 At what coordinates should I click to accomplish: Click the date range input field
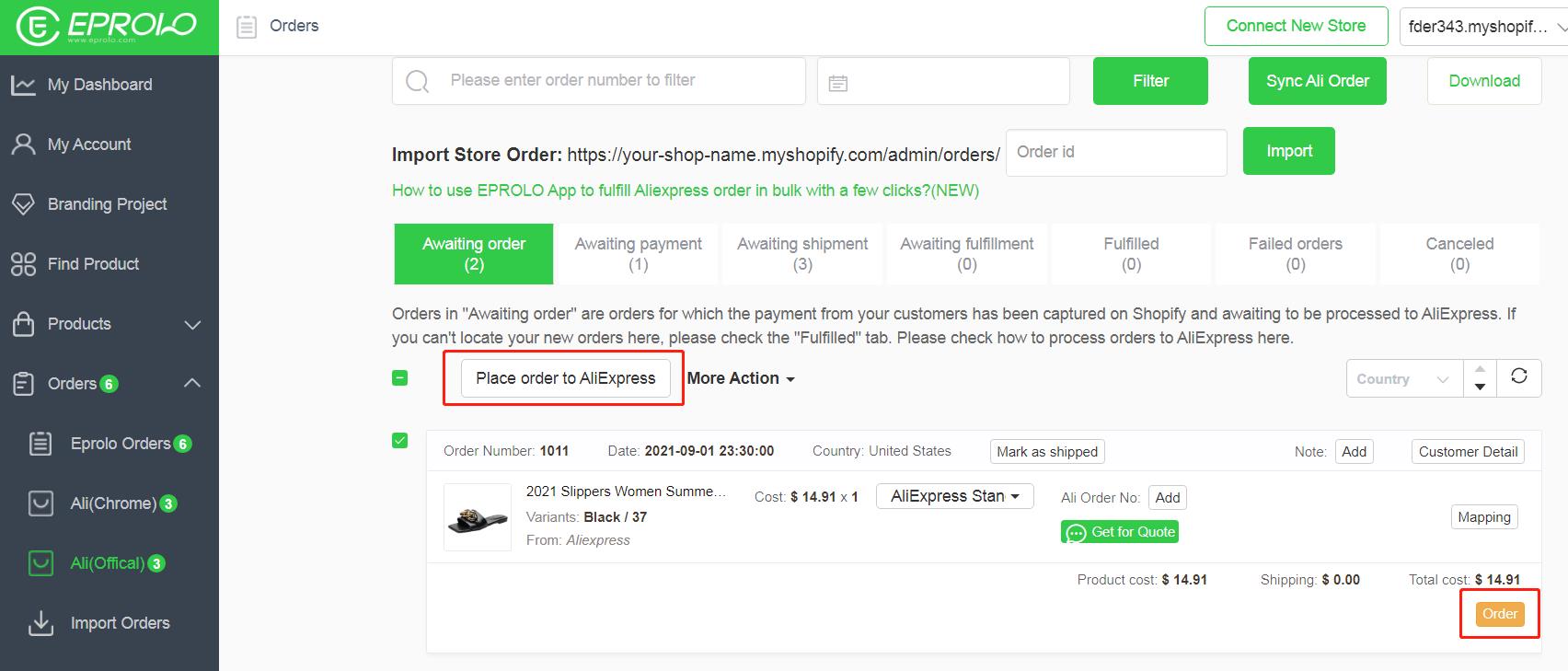(x=943, y=81)
